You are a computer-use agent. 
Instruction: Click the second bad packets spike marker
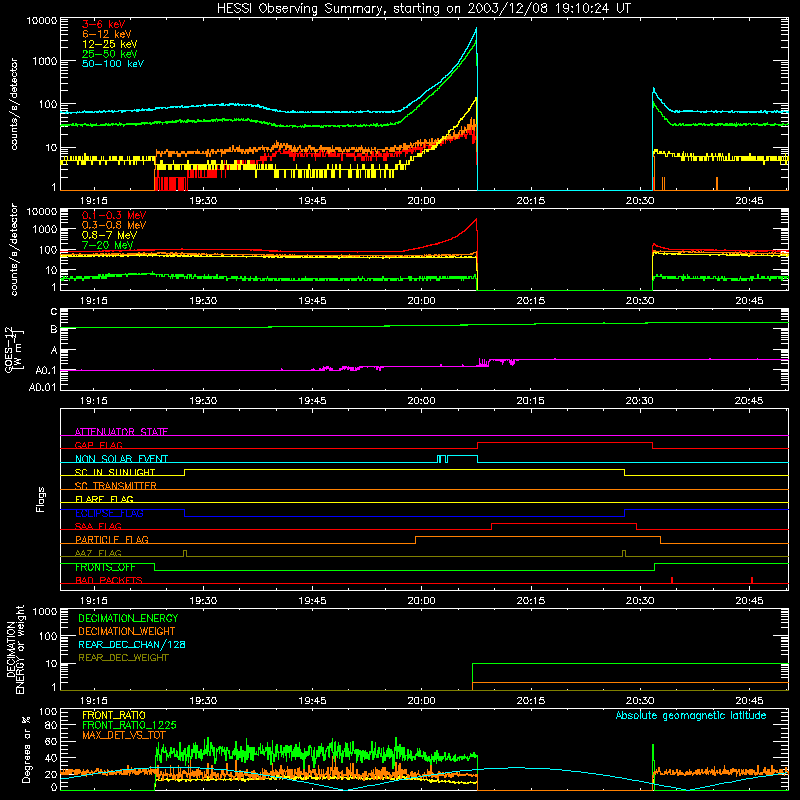(752, 580)
